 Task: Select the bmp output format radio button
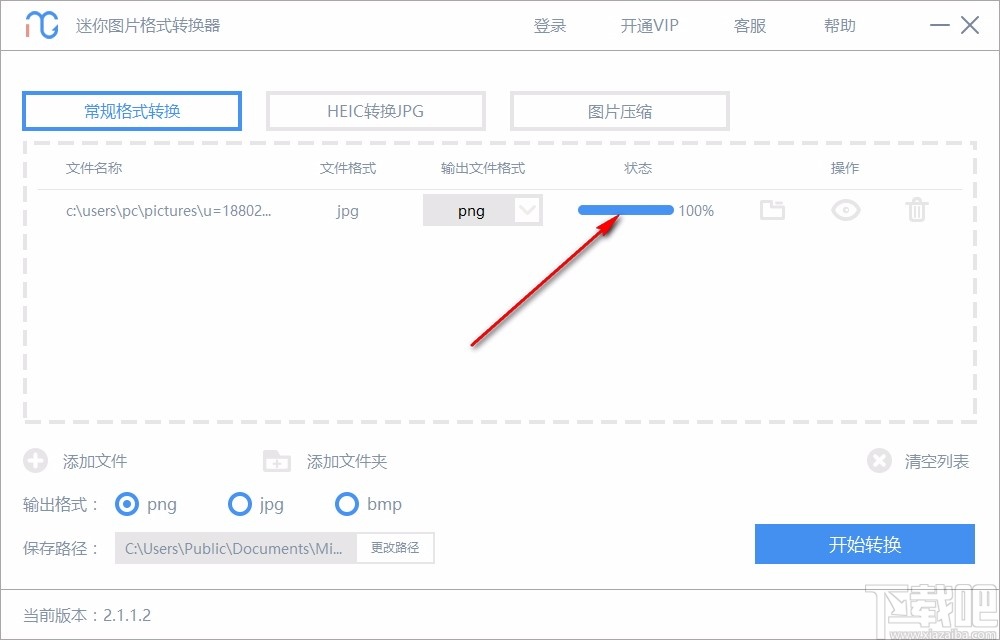pos(347,505)
